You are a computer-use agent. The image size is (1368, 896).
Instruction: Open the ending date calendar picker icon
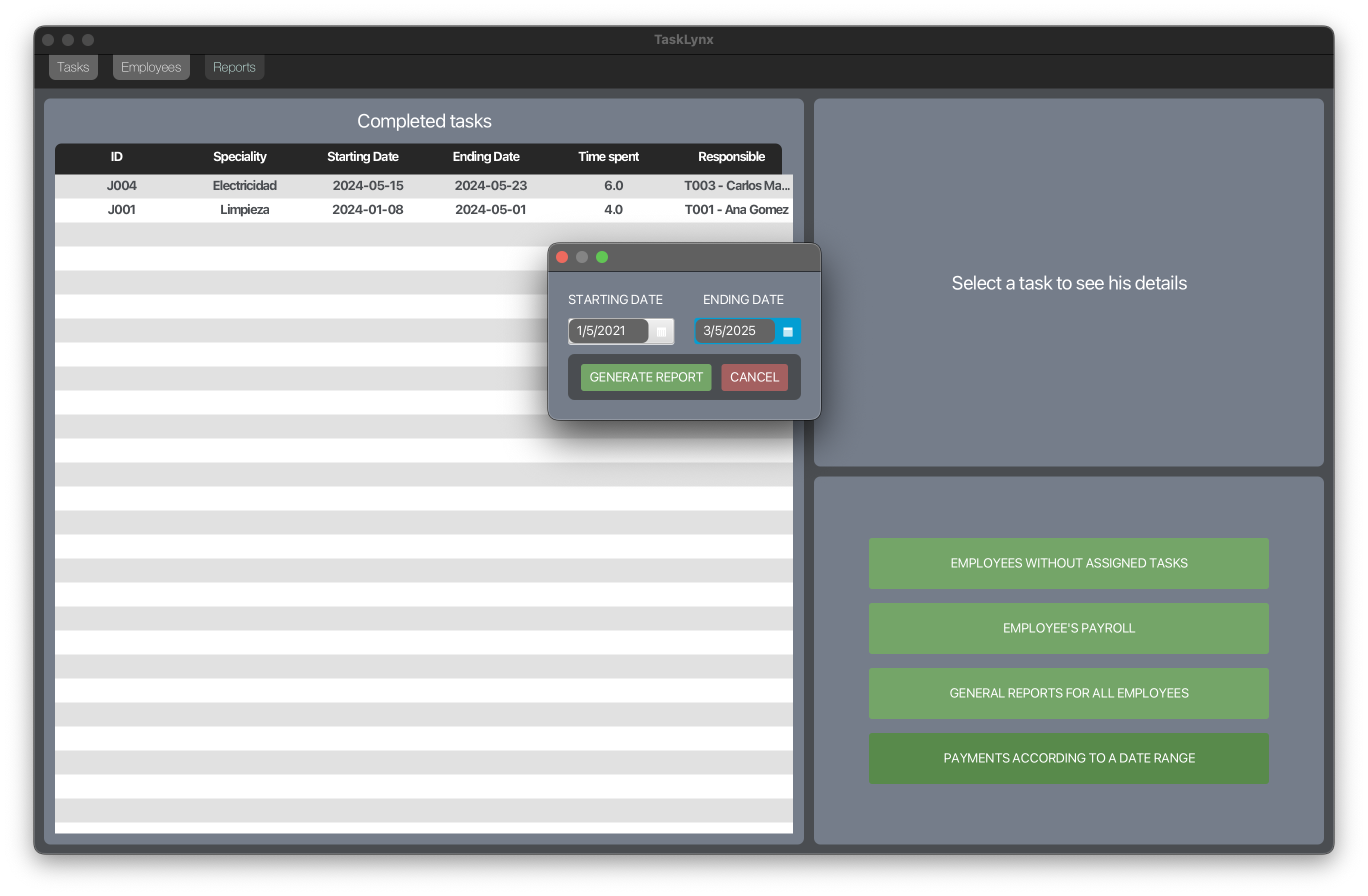[x=787, y=331]
